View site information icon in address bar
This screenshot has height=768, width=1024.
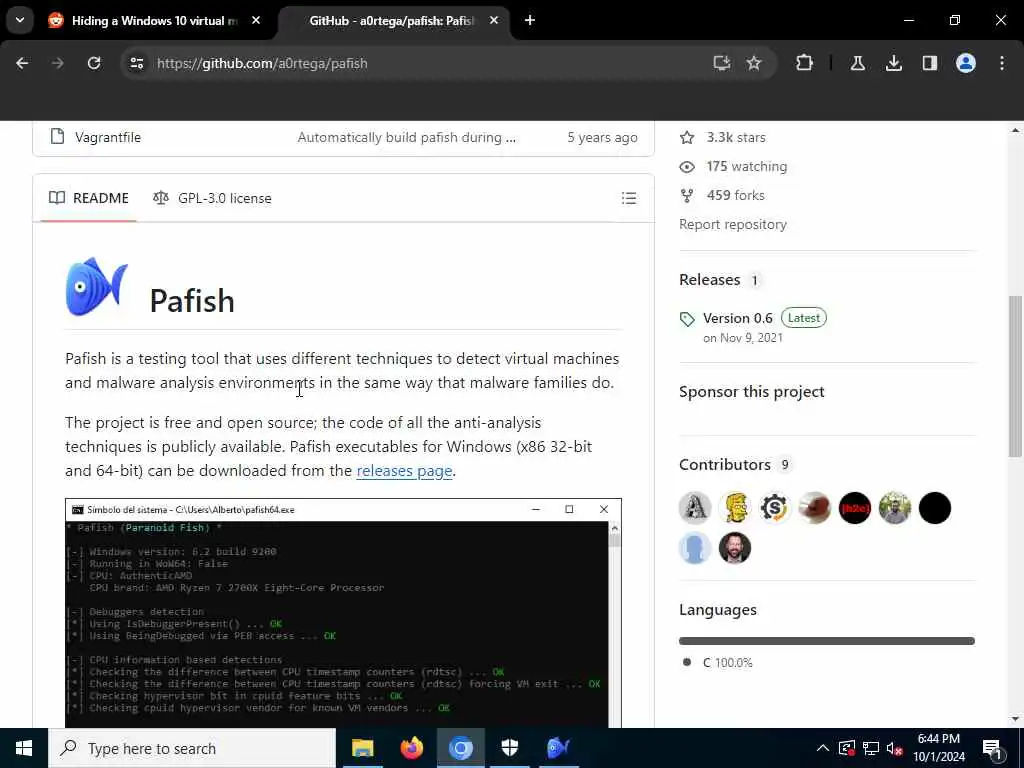pyautogui.click(x=136, y=63)
